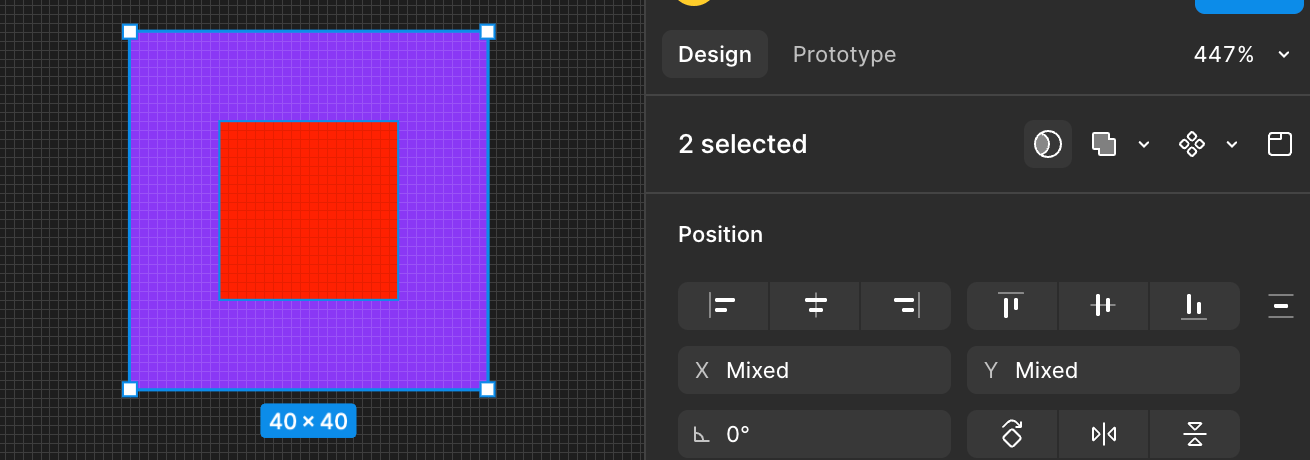Open the component options chevron
Viewport: 1310px width, 460px height.
click(1232, 144)
